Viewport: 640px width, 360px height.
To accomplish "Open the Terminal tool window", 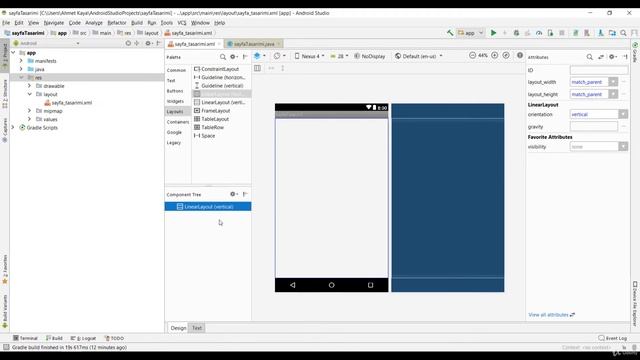I will [x=25, y=338].
